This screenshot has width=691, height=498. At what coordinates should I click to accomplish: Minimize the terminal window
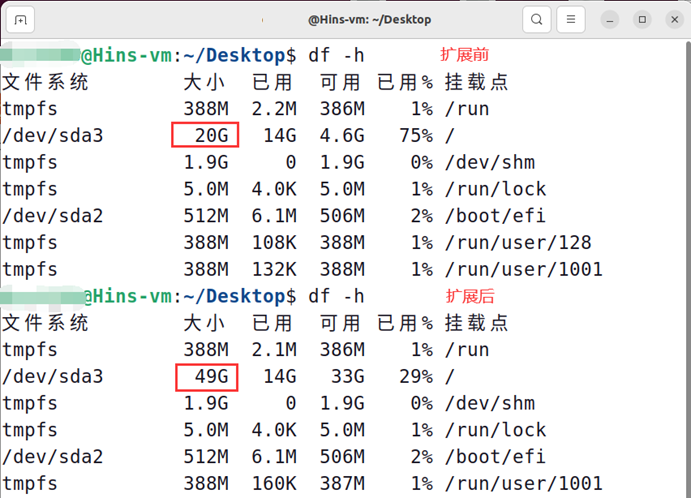click(x=610, y=20)
